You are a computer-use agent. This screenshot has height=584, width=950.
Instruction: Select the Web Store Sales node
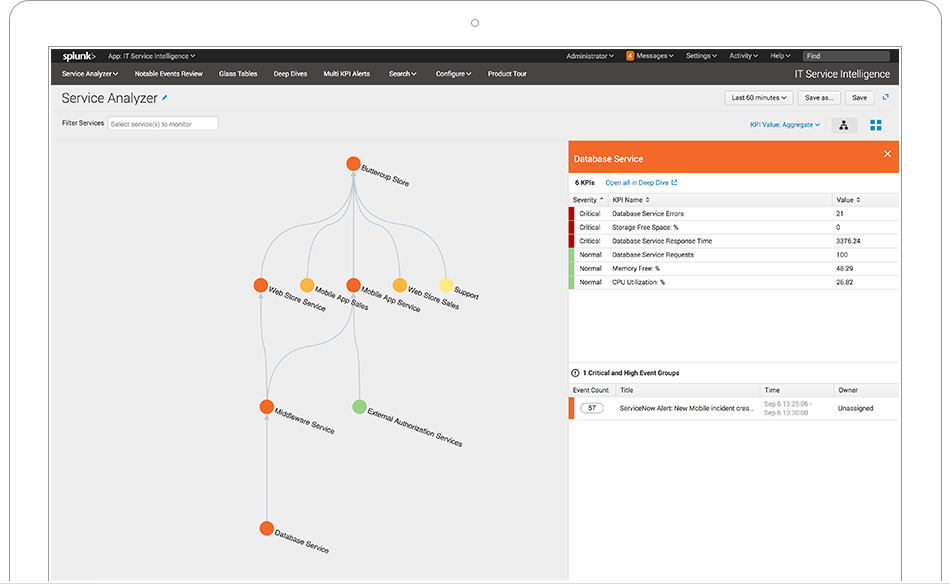tap(400, 285)
